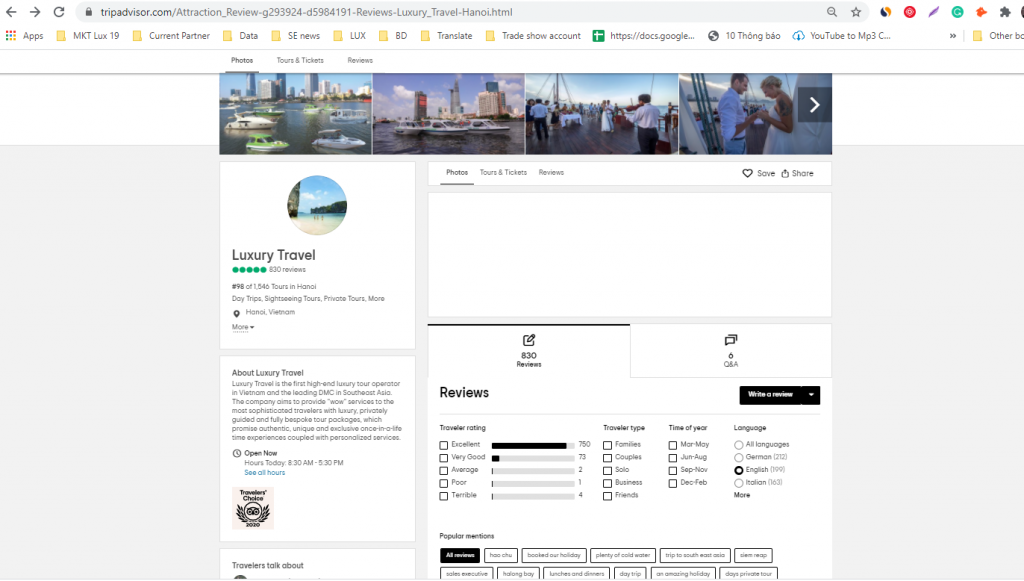Open the Write a review dropdown arrow
Image resolution: width=1024 pixels, height=581 pixels.
click(811, 395)
